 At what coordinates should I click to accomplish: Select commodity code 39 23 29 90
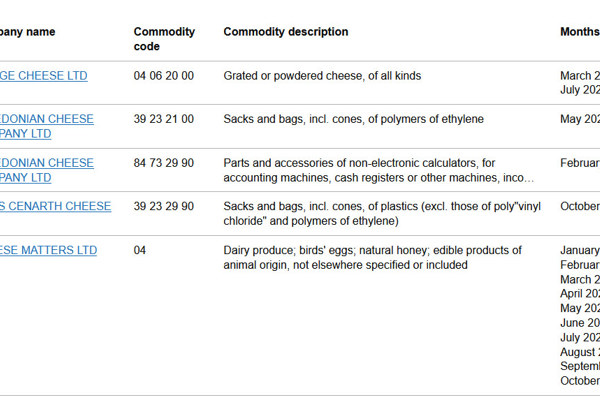[x=164, y=206]
